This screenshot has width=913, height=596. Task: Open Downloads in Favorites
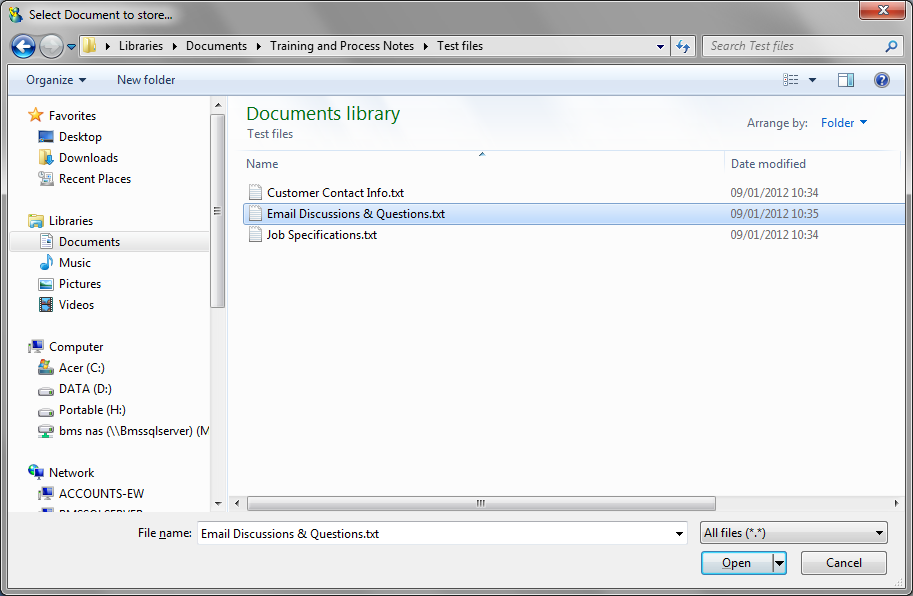[x=89, y=158]
